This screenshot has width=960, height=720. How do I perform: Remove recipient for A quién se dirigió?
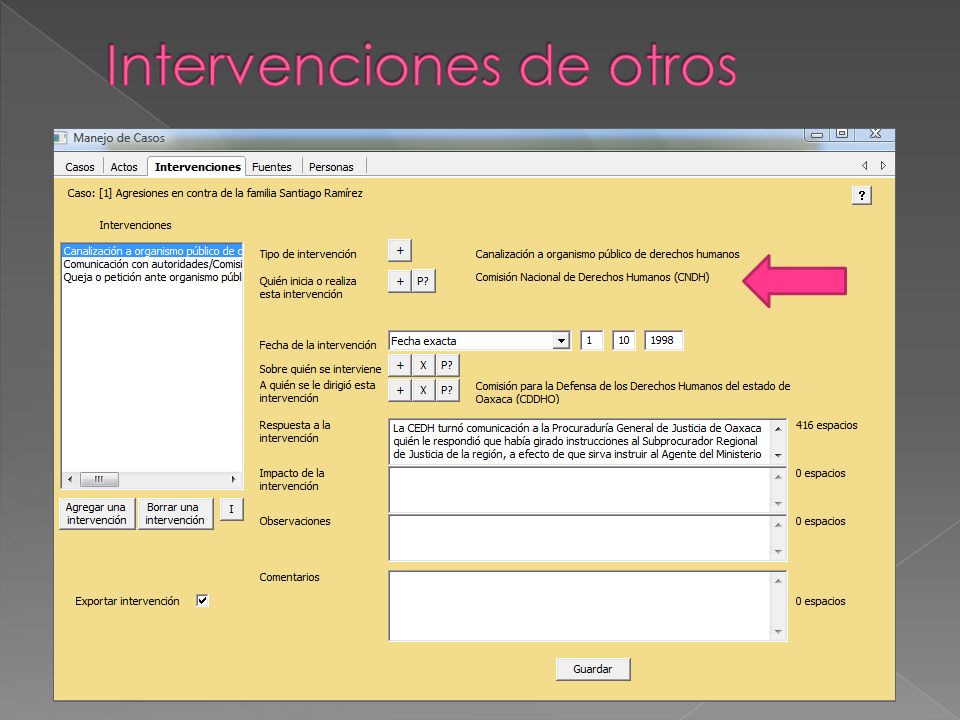click(x=423, y=390)
